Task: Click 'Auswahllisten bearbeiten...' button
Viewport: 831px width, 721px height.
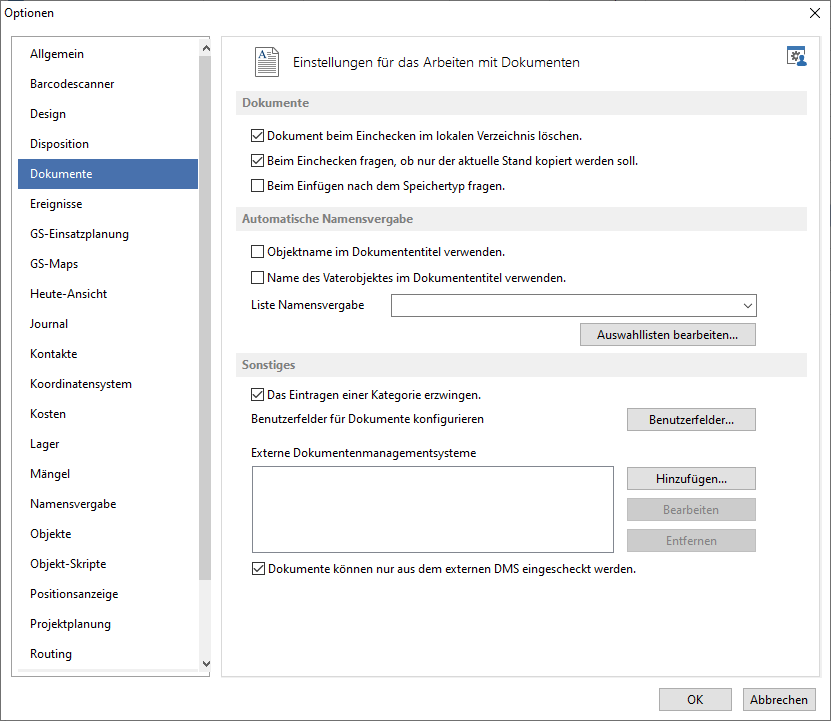Action: click(x=668, y=335)
